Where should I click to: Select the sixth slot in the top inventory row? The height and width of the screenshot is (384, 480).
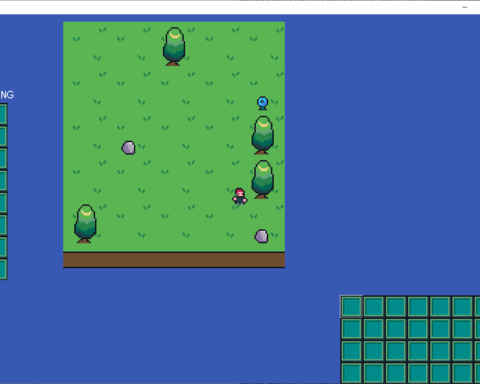coord(462,306)
